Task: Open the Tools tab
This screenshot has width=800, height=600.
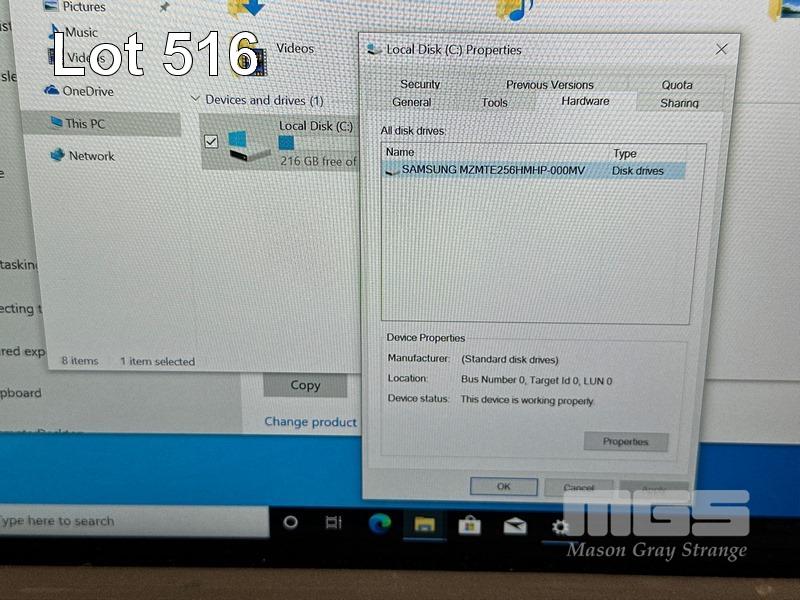Action: (494, 102)
